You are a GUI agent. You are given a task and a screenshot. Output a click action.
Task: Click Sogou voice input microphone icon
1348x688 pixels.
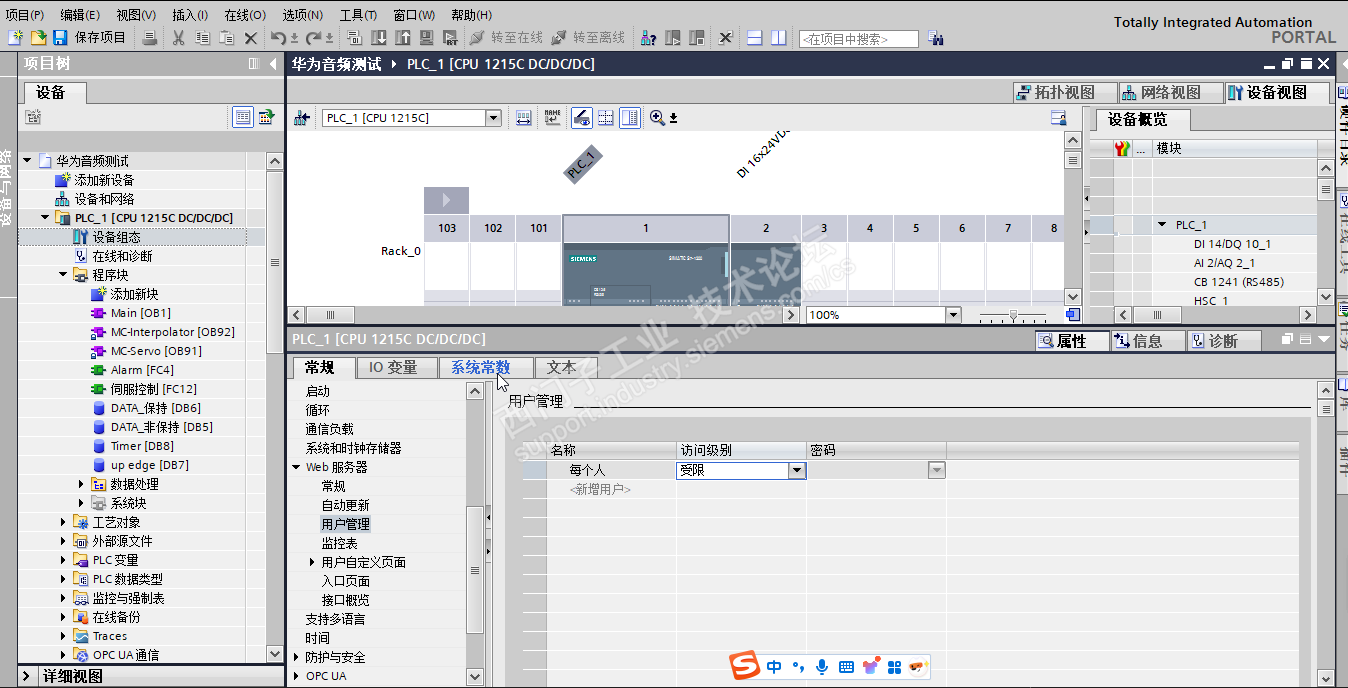click(x=822, y=667)
